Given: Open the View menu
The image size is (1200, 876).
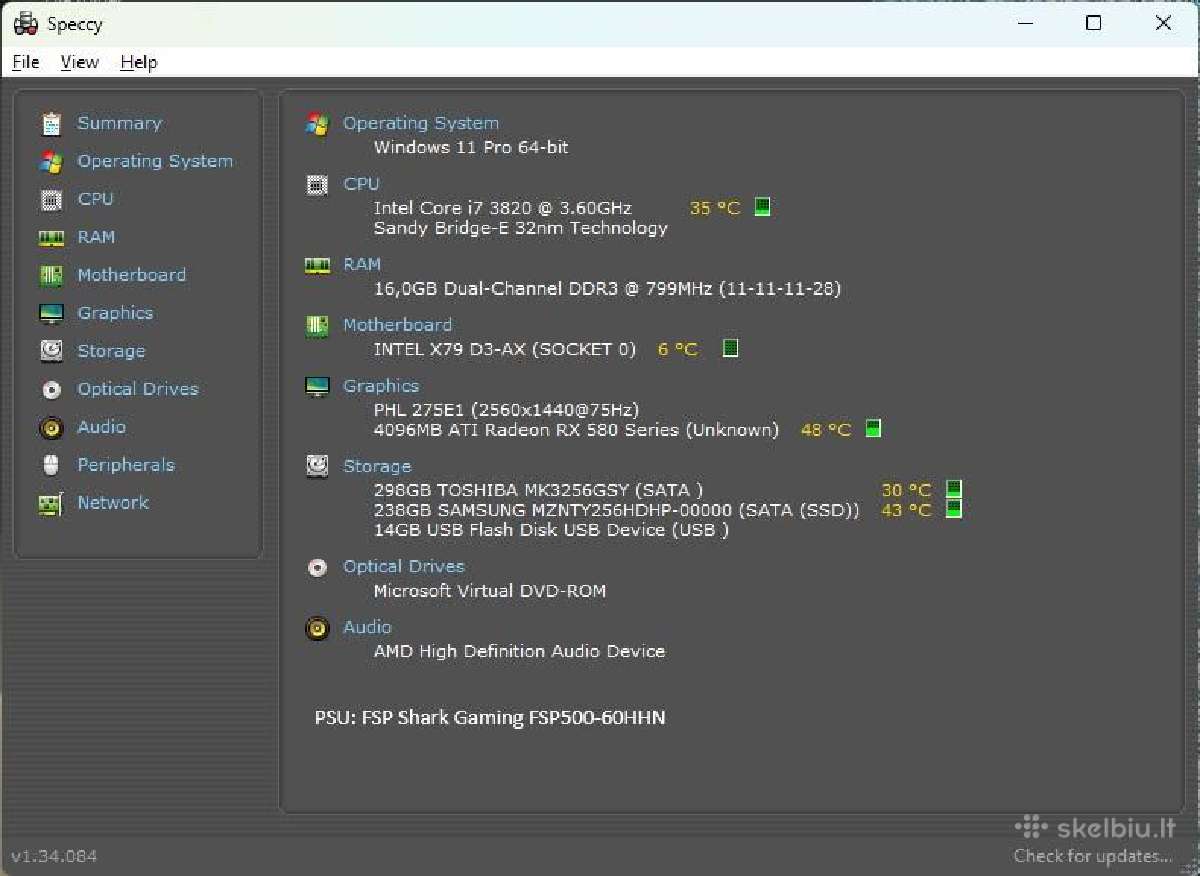Looking at the screenshot, I should click(x=79, y=62).
